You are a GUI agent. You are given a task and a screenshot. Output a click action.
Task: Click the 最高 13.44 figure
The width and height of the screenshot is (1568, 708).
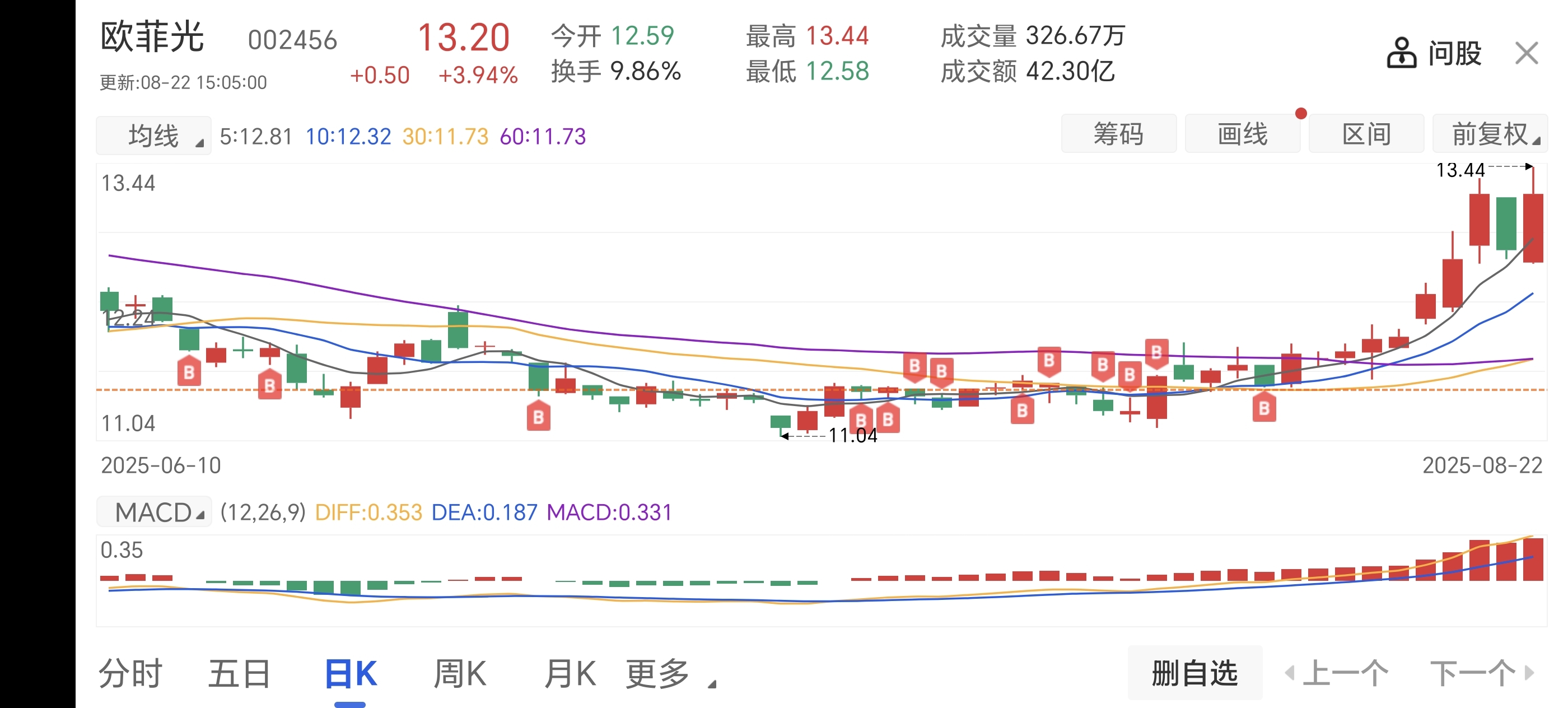point(808,36)
